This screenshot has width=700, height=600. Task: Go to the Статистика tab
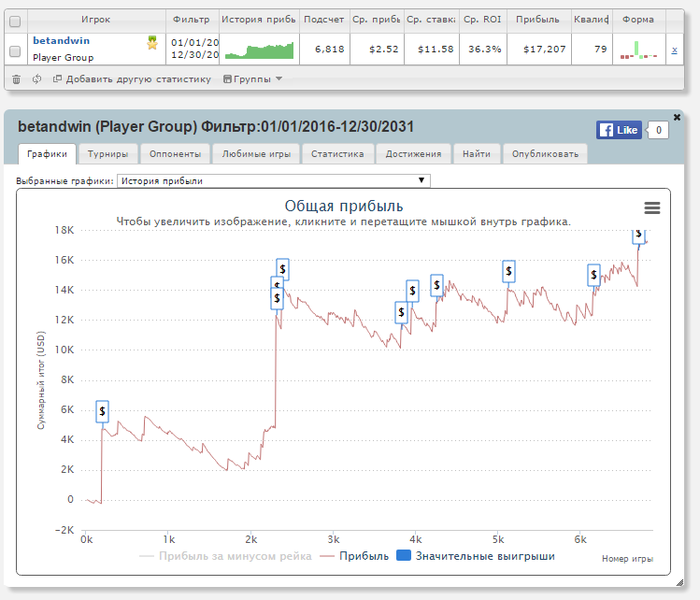click(x=338, y=154)
